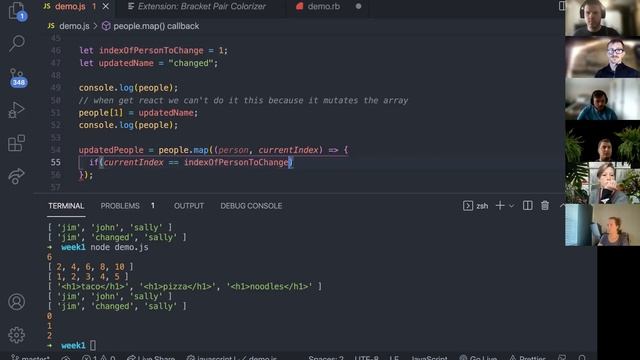Switch to the demo.rb tab
Viewport: 640px width, 360px height.
pyautogui.click(x=323, y=7)
